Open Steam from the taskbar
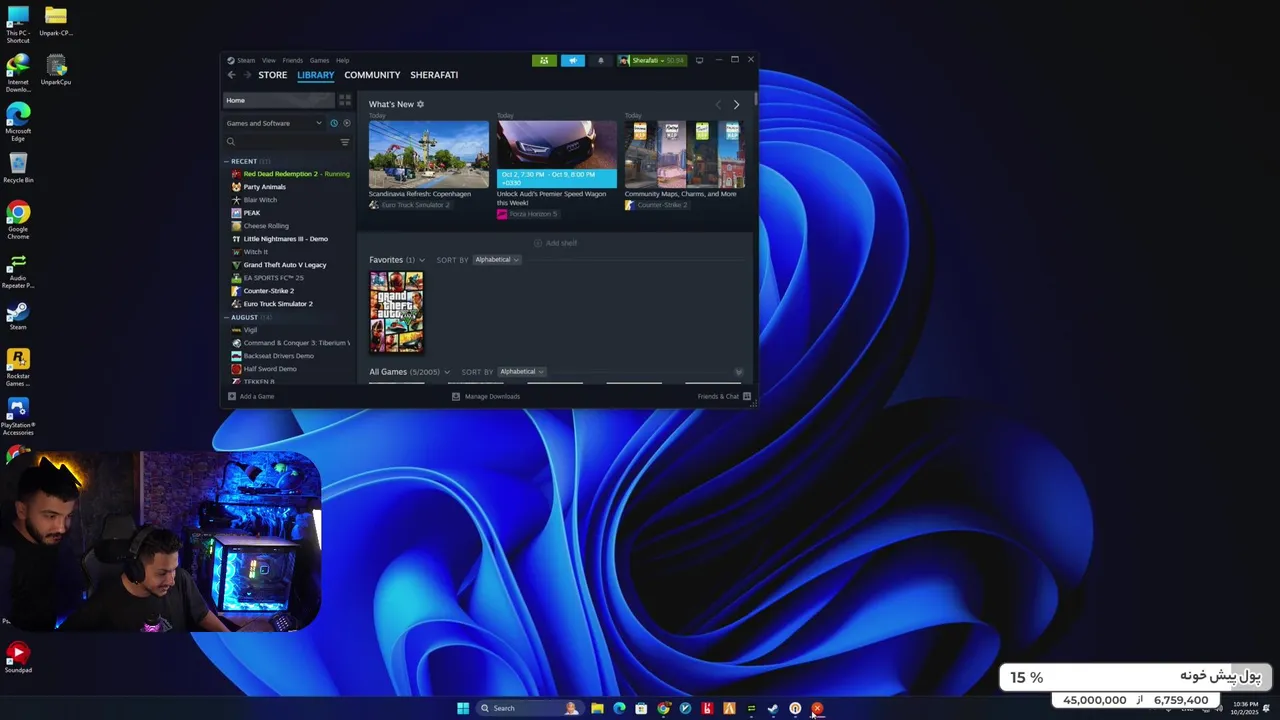This screenshot has width=1280, height=720. point(773,708)
